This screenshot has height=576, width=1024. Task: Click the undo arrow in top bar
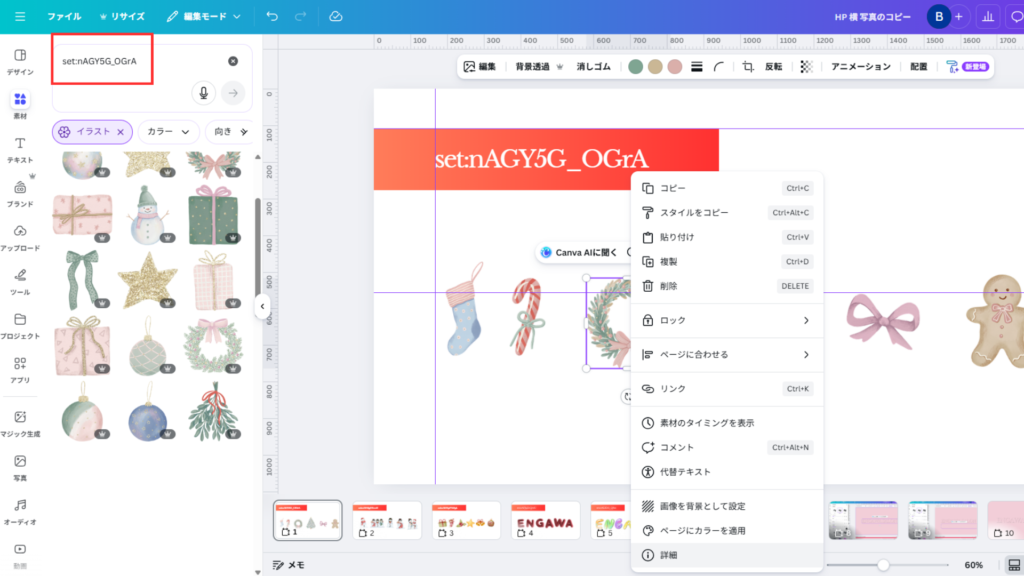click(x=272, y=16)
